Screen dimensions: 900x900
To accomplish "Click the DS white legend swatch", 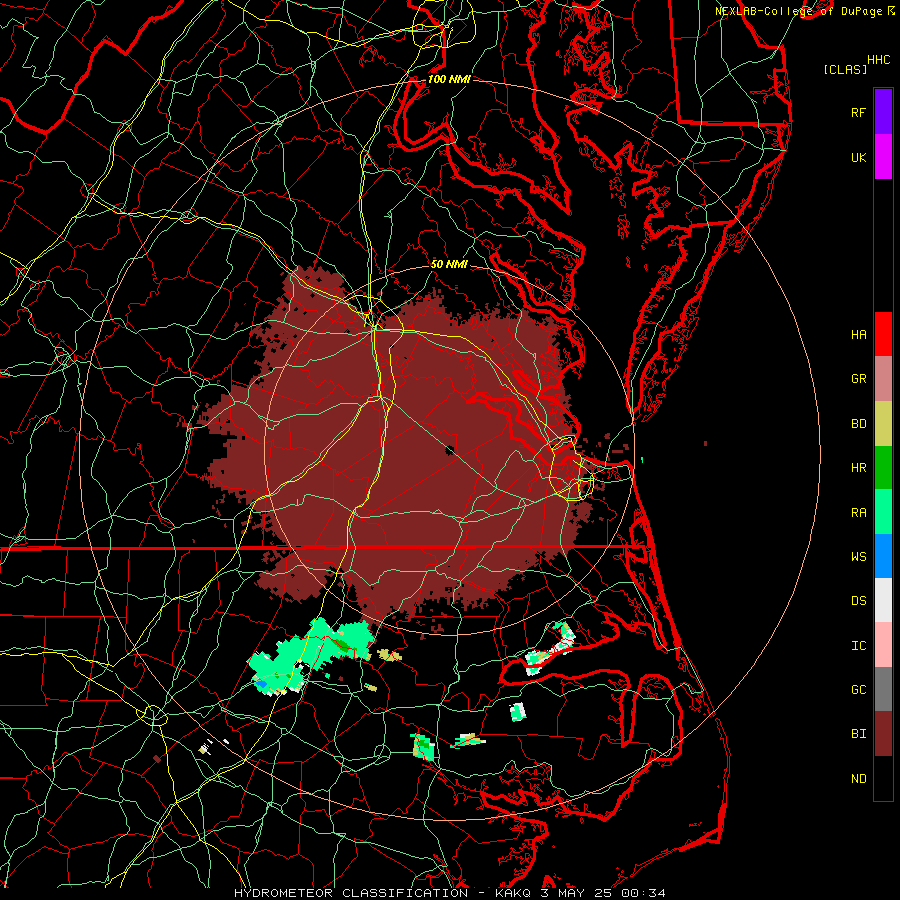I will [883, 600].
